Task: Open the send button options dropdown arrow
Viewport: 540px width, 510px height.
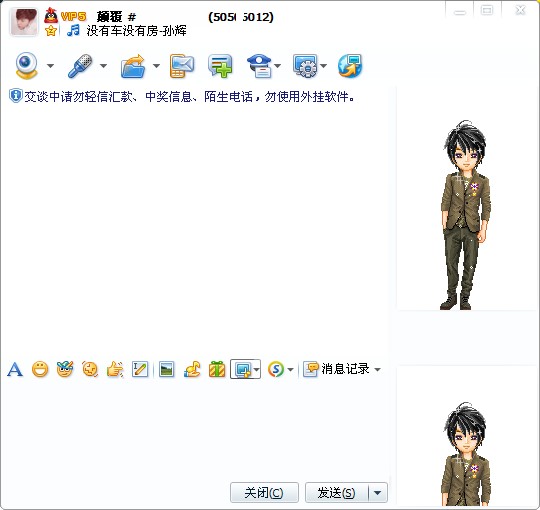Action: pos(377,492)
